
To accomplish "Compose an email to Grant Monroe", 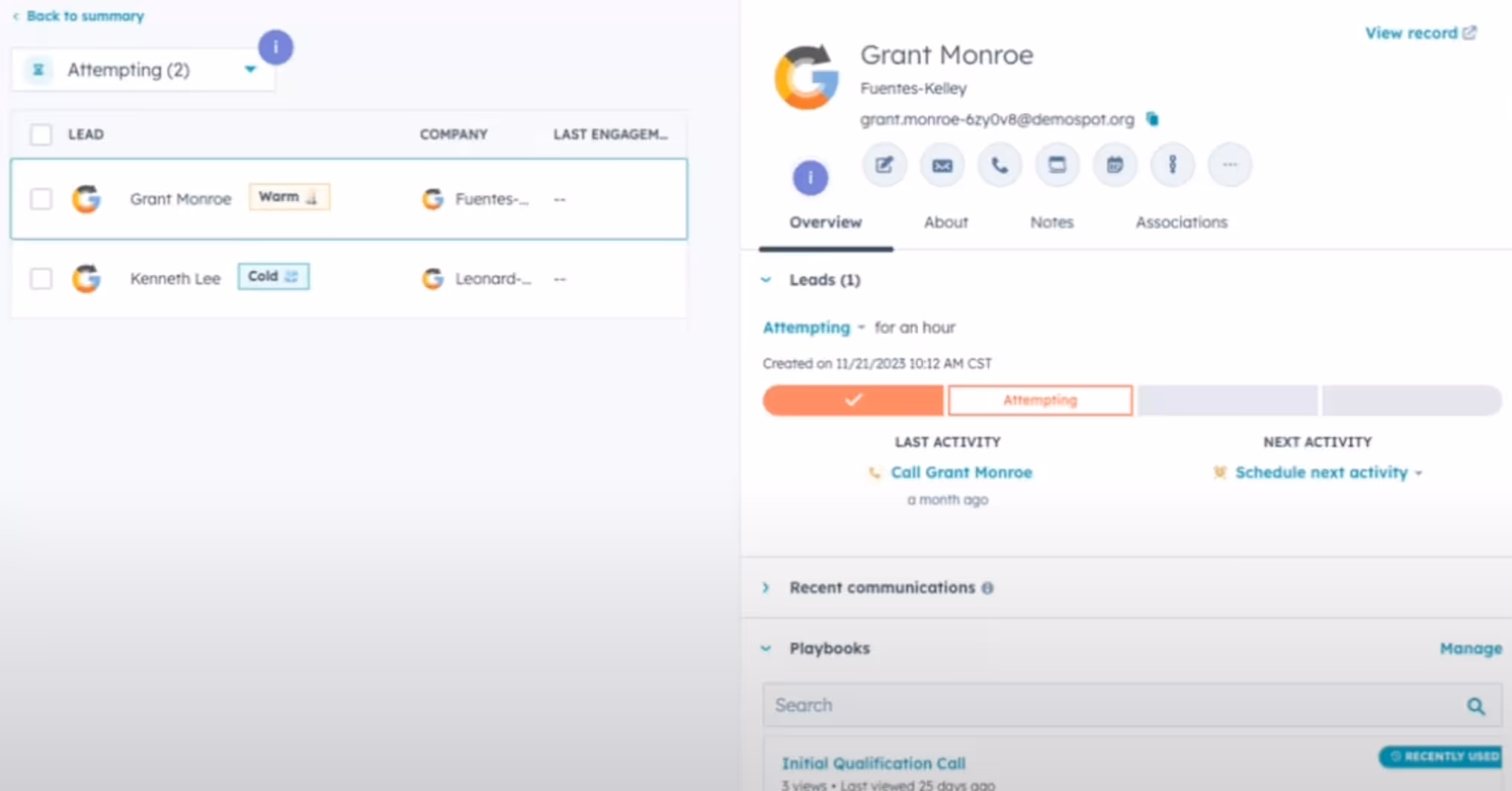I will (x=942, y=165).
